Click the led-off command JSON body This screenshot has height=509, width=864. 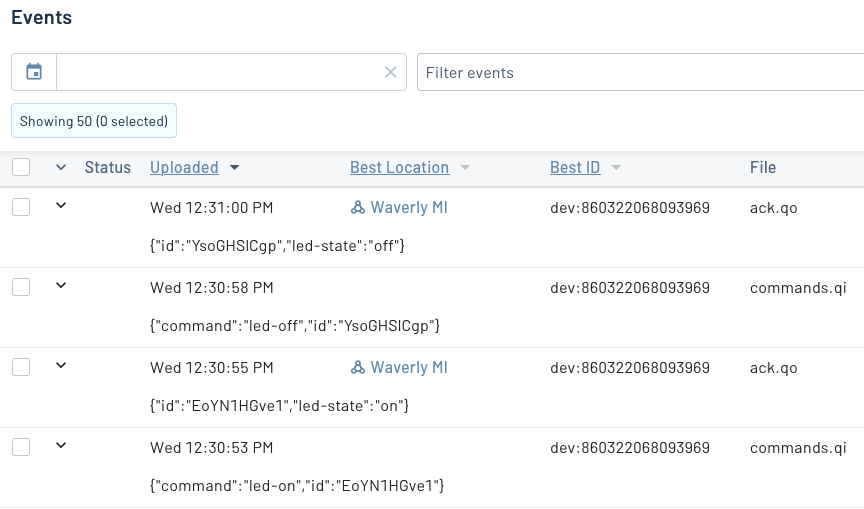(295, 326)
